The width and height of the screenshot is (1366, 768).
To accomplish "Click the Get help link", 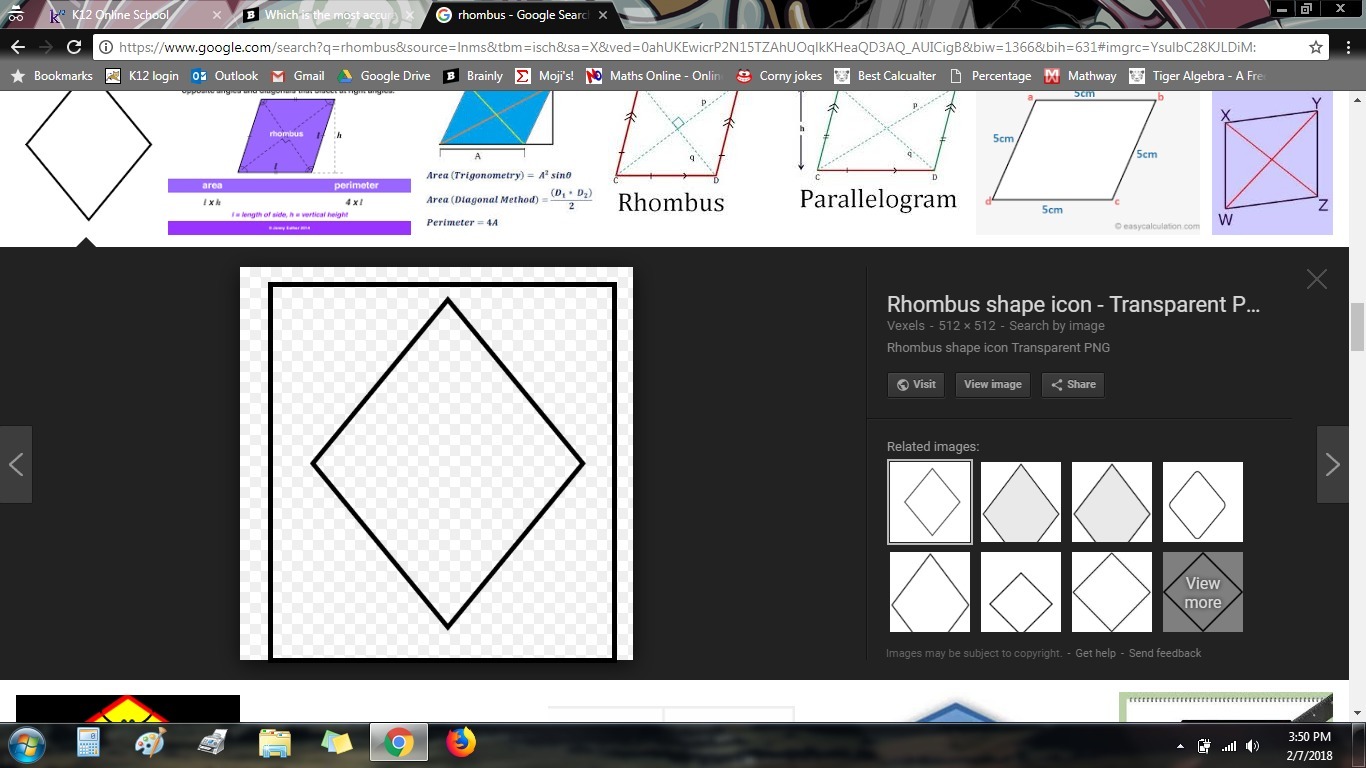I will (x=1095, y=653).
